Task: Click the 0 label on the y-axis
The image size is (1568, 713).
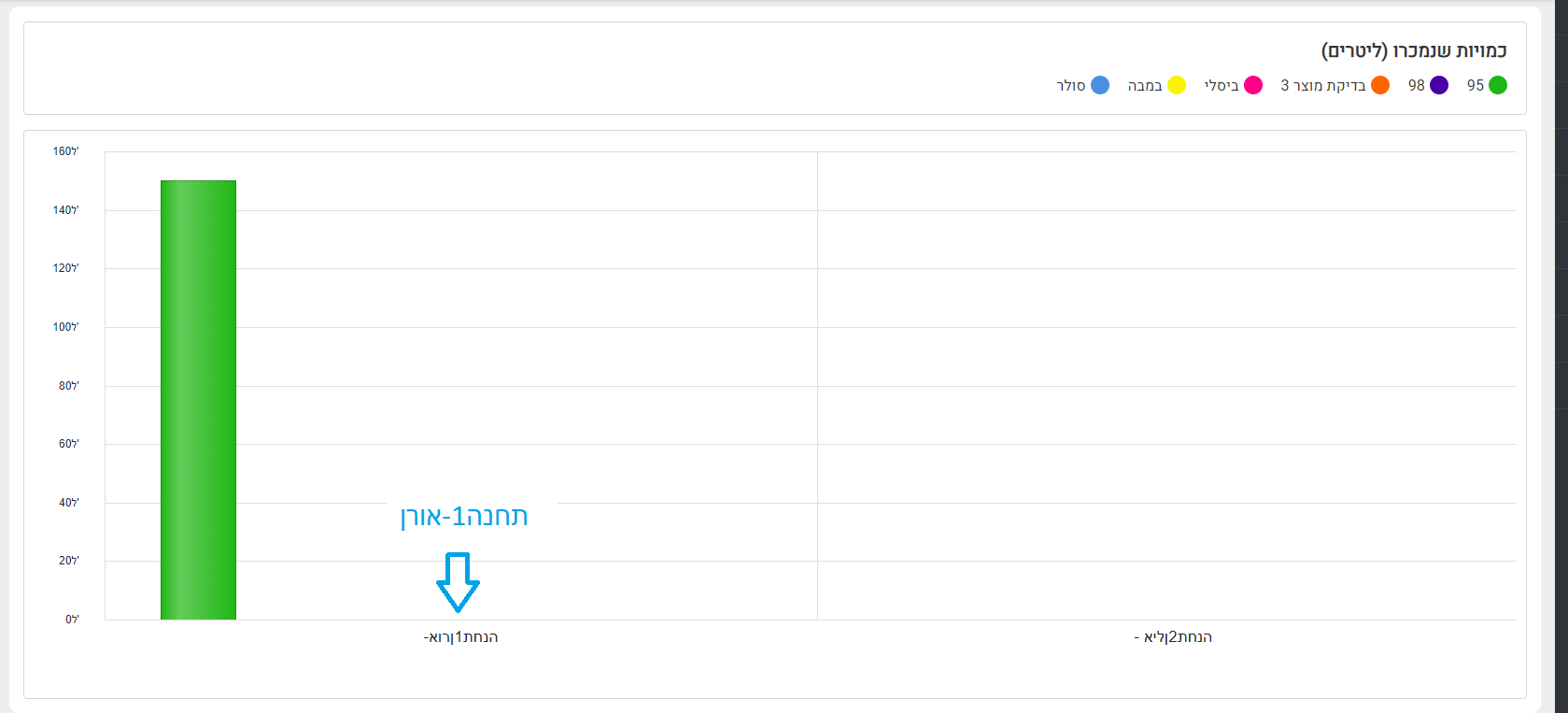Action: coord(71,620)
